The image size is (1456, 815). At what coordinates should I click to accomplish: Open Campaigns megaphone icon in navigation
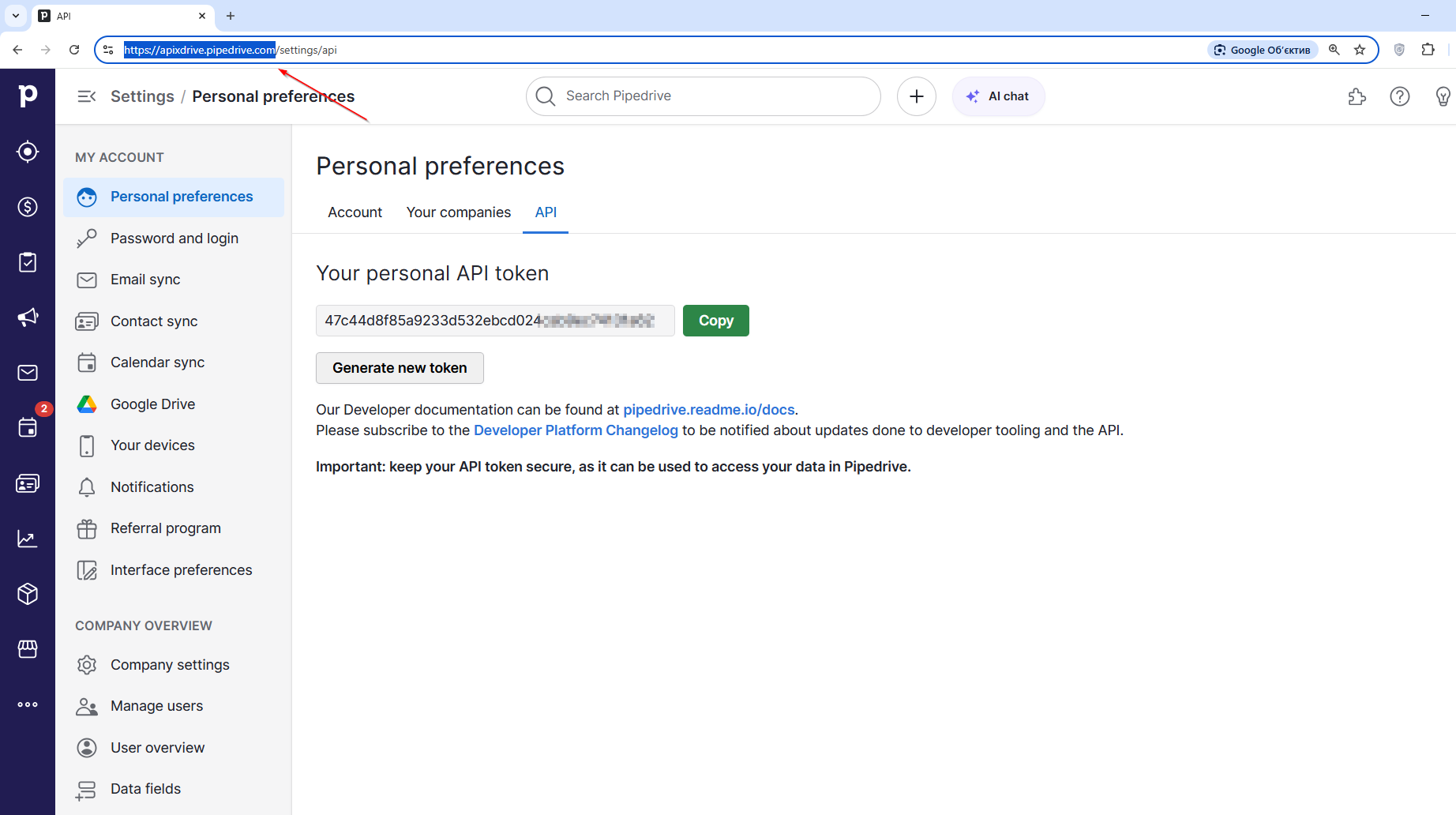(28, 317)
